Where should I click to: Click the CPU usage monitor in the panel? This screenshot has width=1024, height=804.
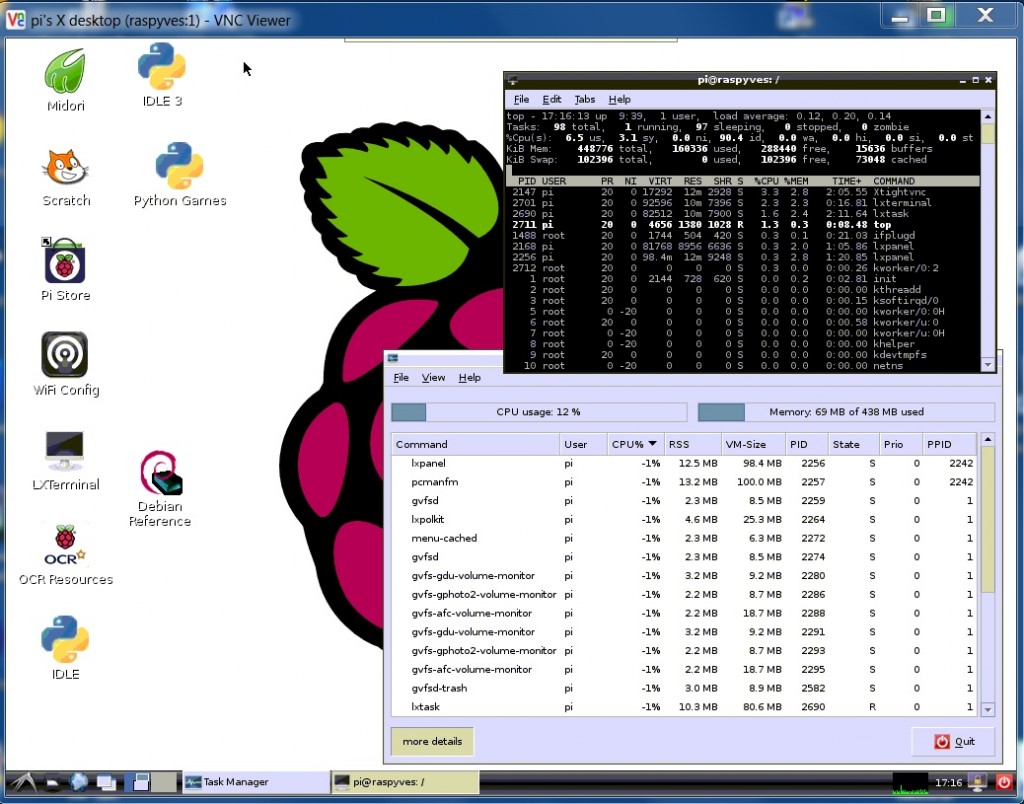[910, 782]
